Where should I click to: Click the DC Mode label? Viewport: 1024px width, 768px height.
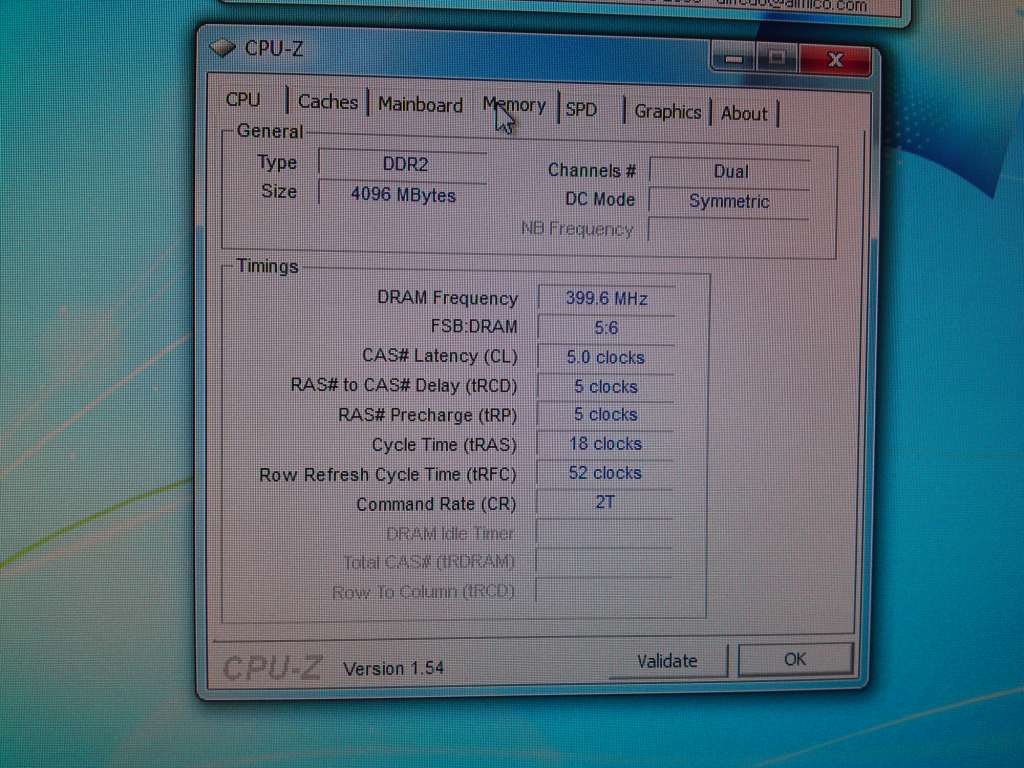600,199
